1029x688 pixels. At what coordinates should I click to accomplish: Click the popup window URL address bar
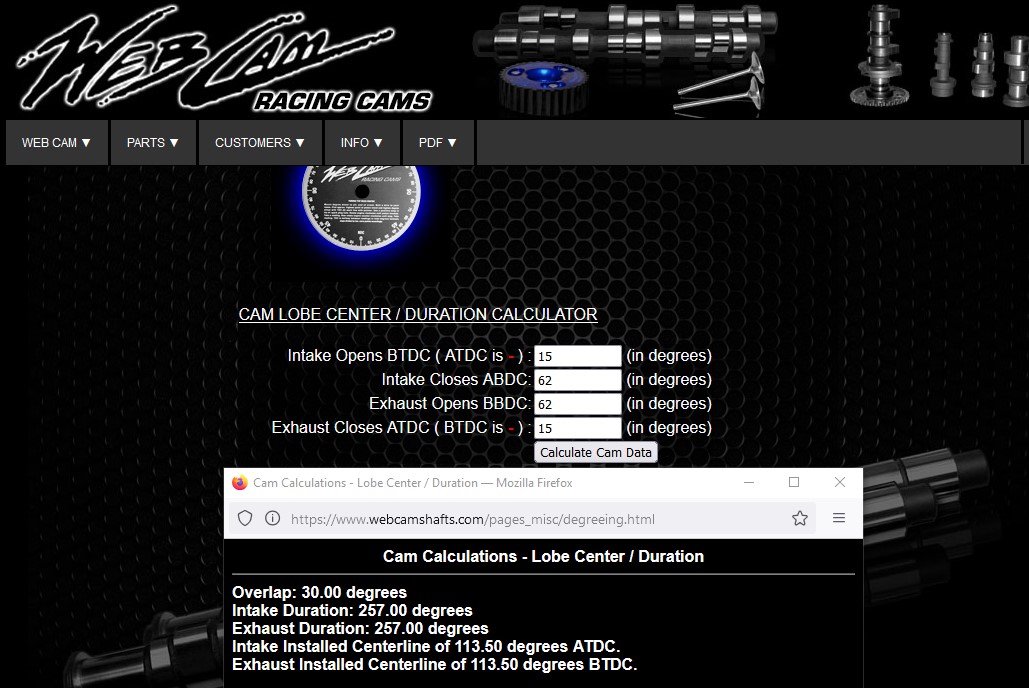[x=530, y=519]
